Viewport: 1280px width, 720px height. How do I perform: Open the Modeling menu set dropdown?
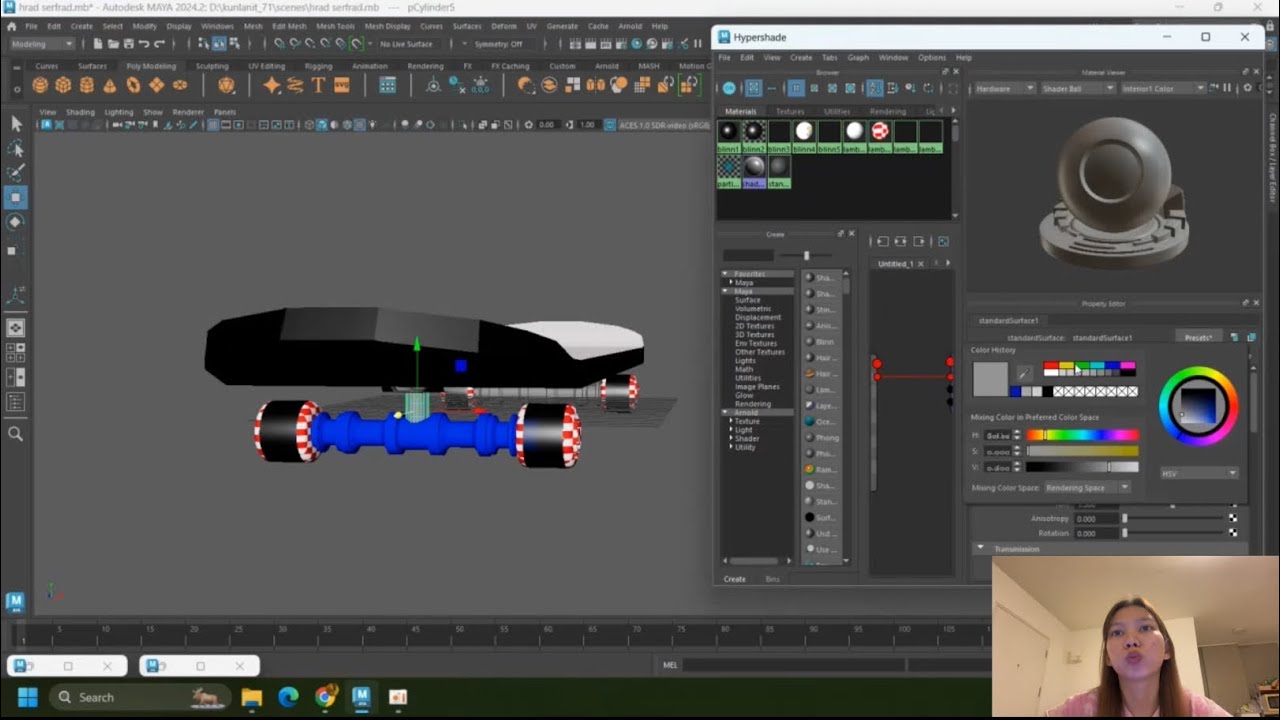(42, 44)
